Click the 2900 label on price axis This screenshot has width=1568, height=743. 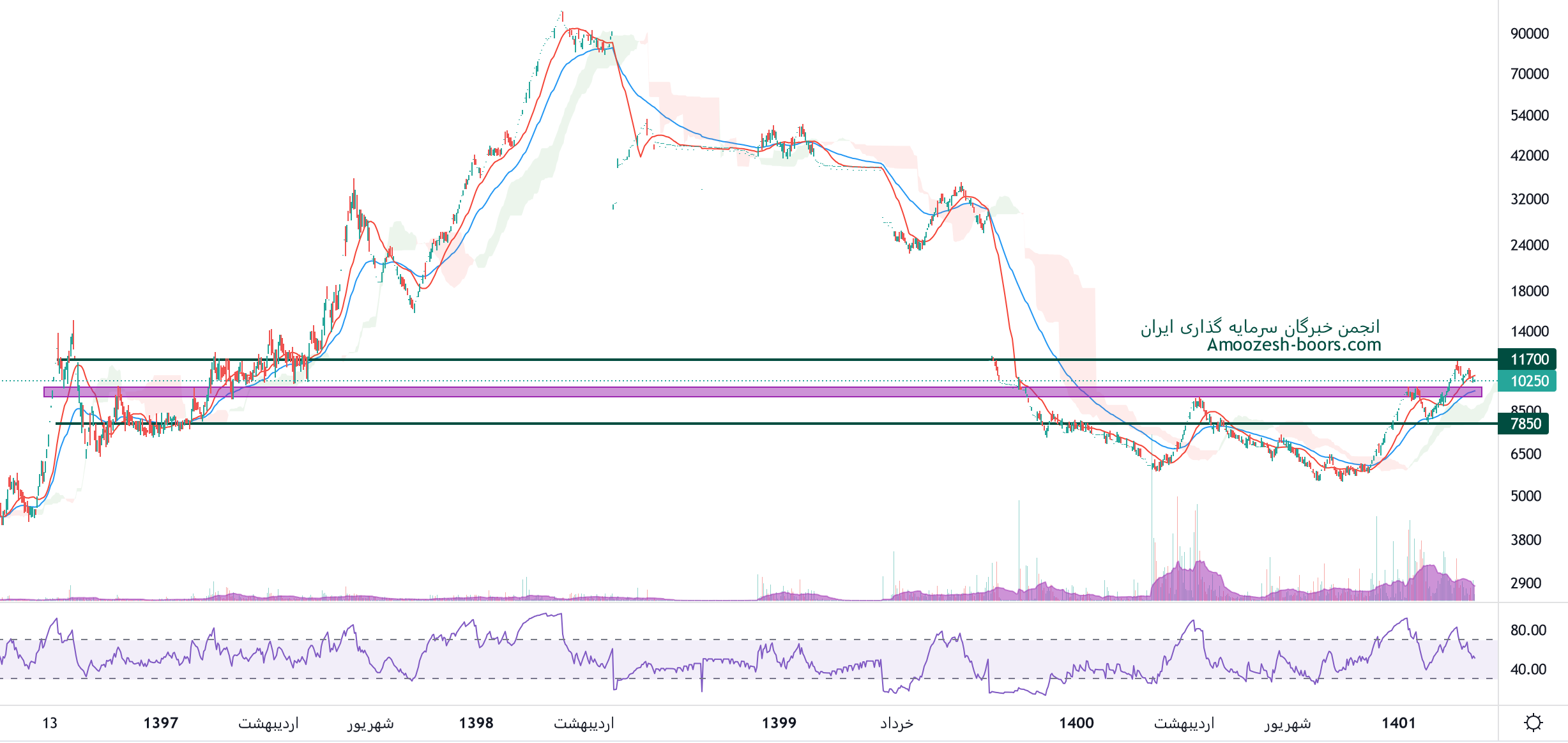point(1525,583)
